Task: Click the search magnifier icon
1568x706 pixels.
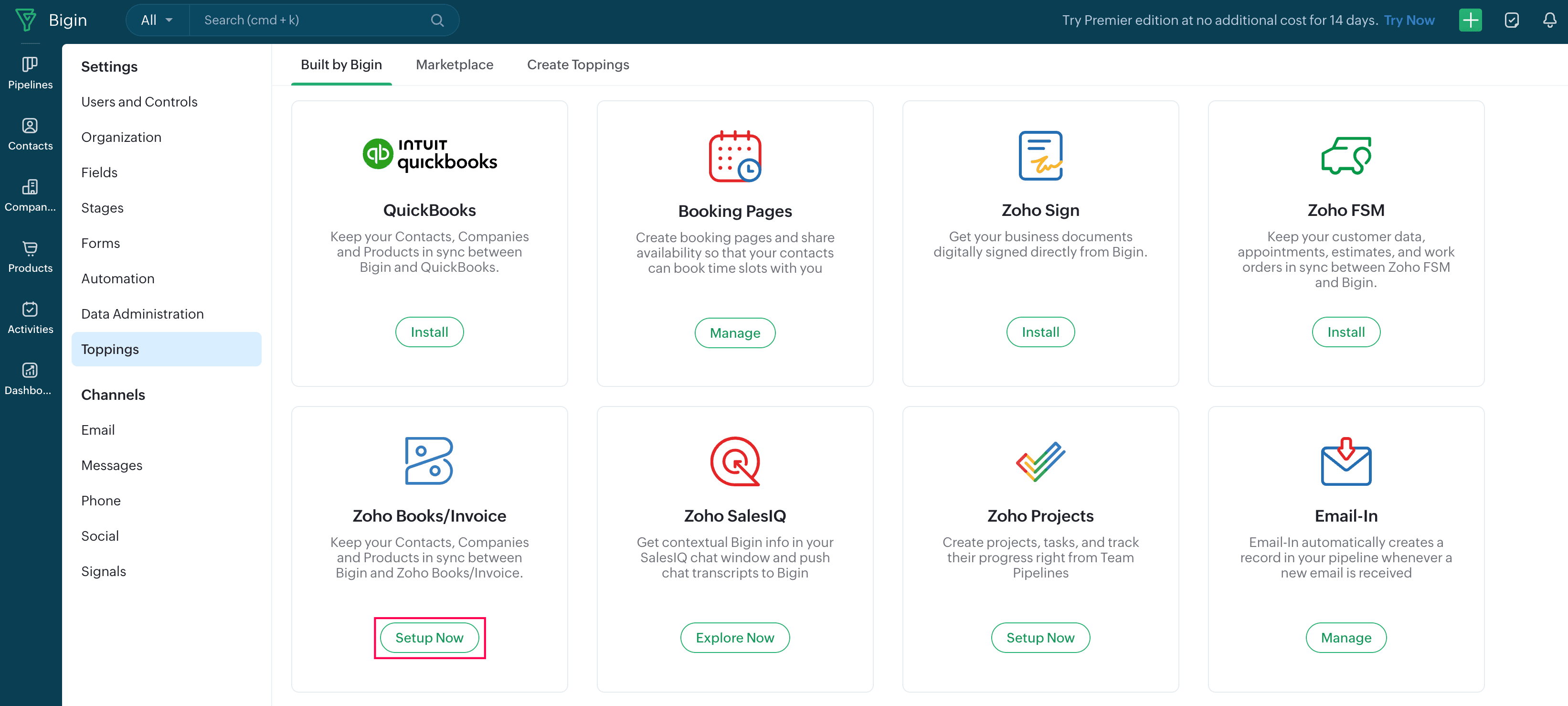Action: [x=437, y=20]
